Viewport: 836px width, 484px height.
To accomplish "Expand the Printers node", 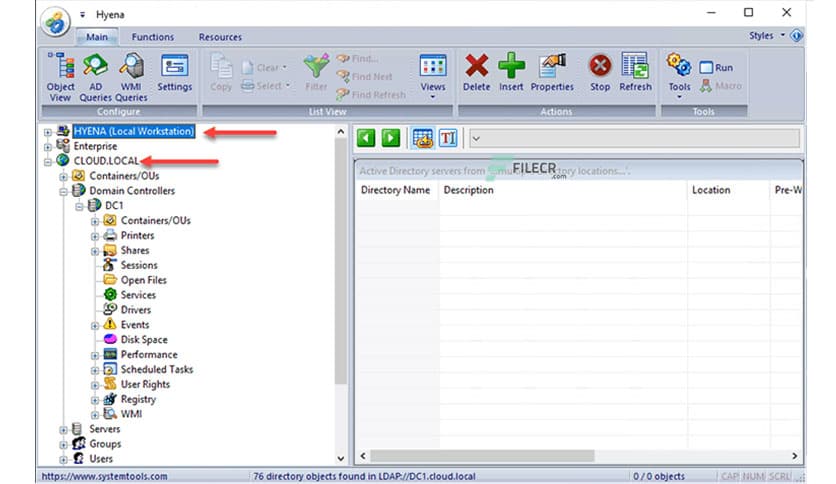I will click(95, 236).
